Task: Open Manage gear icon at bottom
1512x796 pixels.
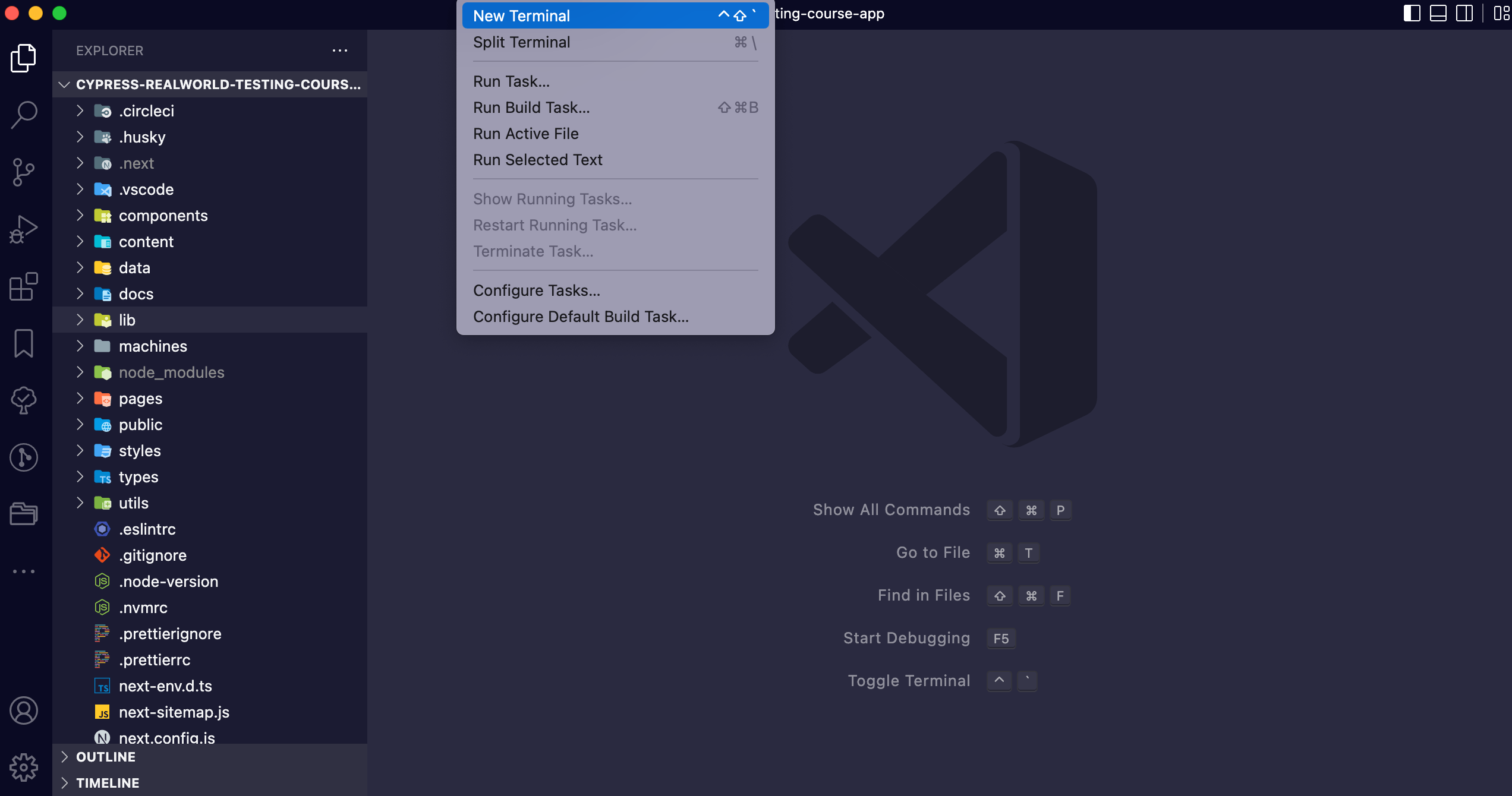Action: pos(24,767)
